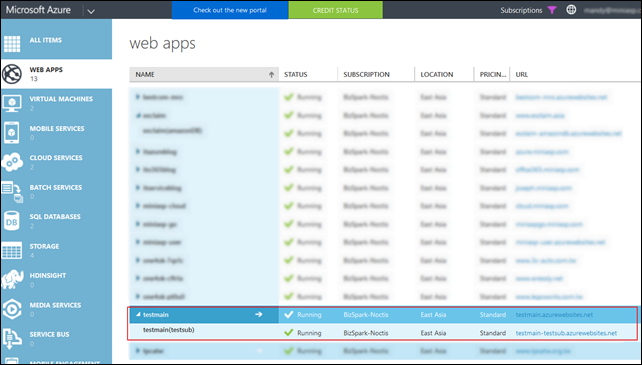
Task: Open Virtual Machines monitor icon
Action: coord(12,103)
